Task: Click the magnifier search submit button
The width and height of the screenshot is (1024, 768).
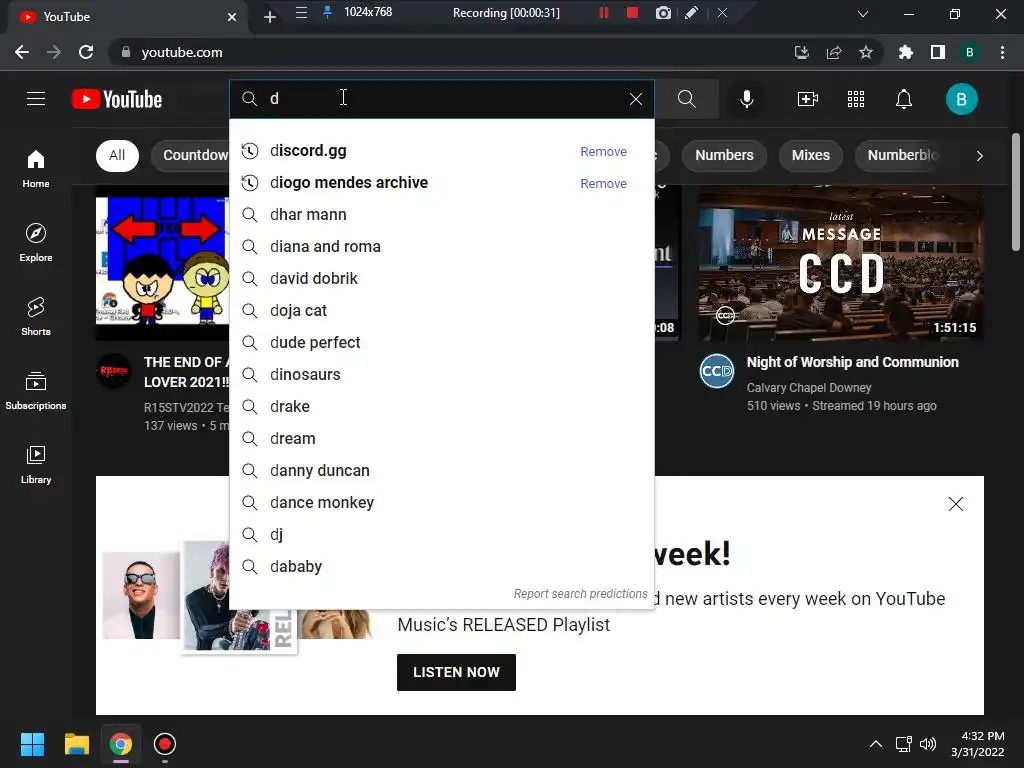Action: (686, 99)
